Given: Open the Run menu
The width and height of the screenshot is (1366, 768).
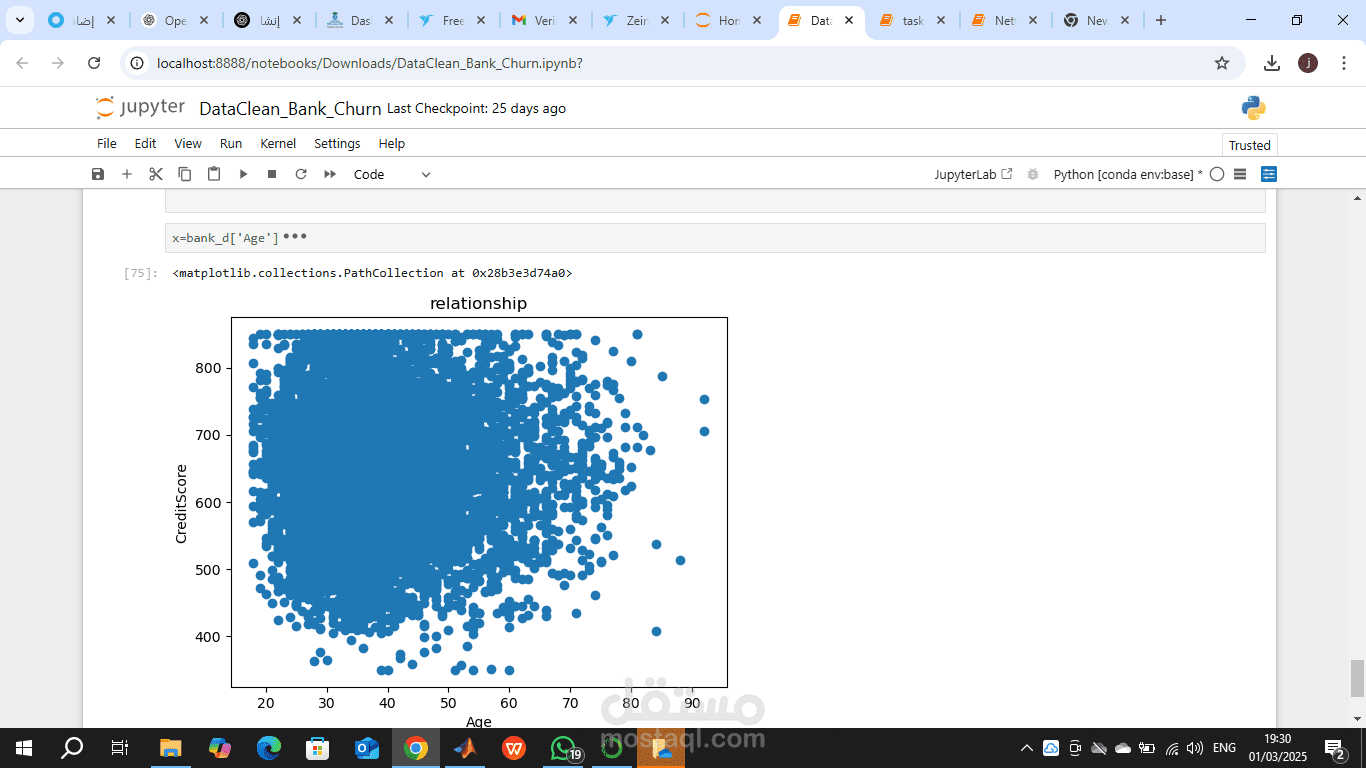Looking at the screenshot, I should pyautogui.click(x=231, y=144).
